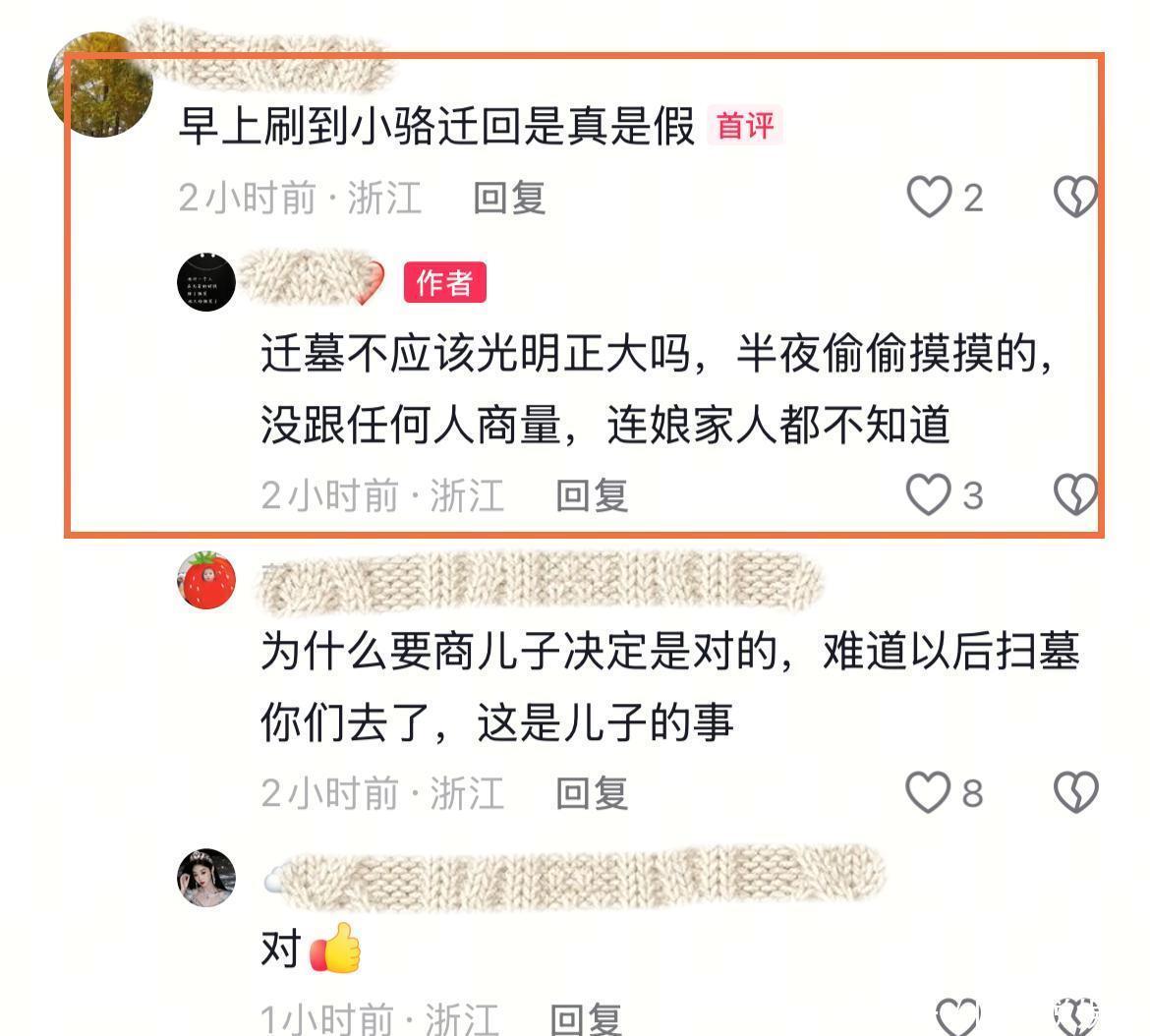The width and height of the screenshot is (1150, 1036).
Task: Open the woman portrait avatar profile
Action: (206, 878)
